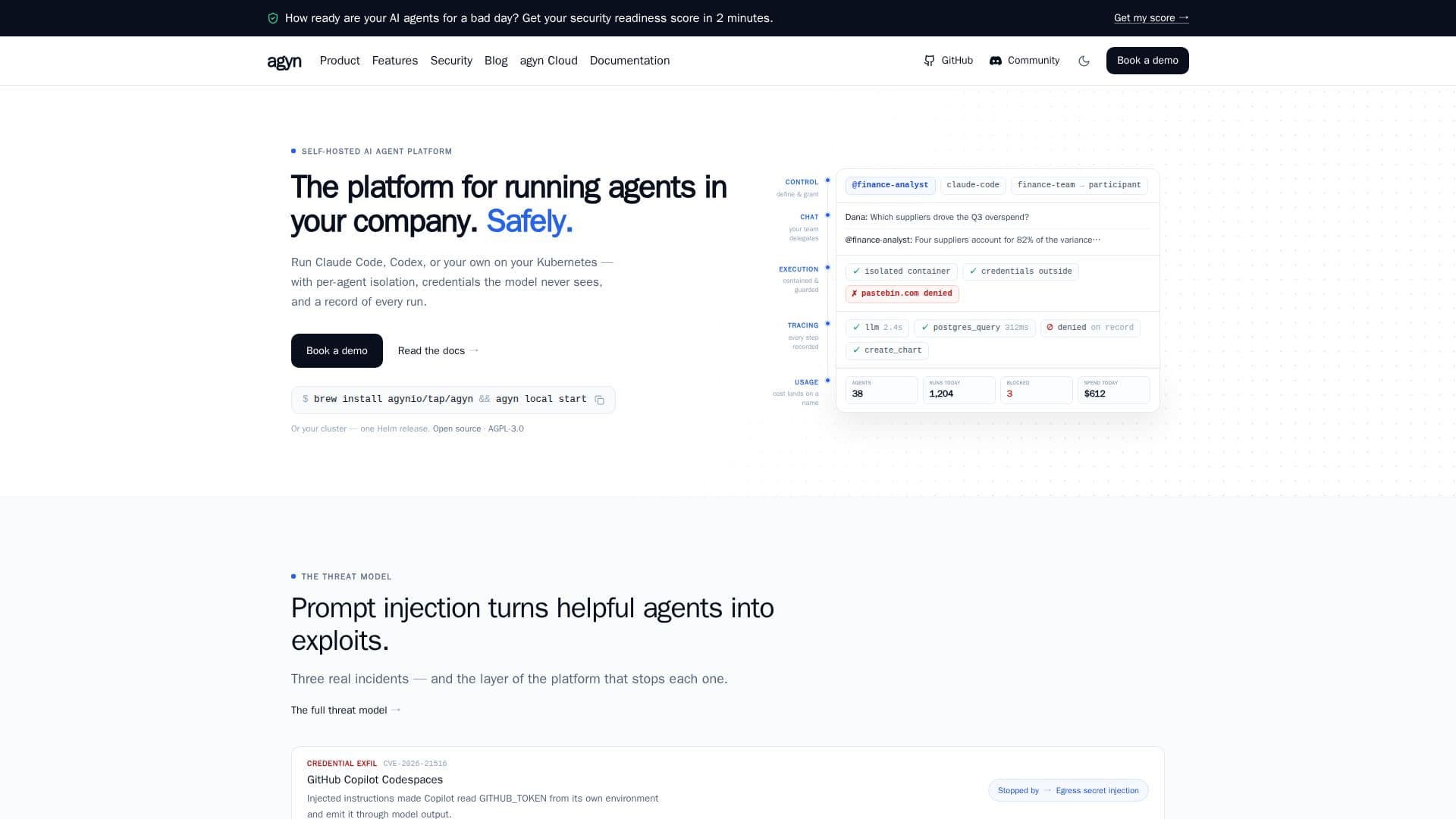Click the isolated container chip
Screen dimensions: 1456x819
point(902,271)
